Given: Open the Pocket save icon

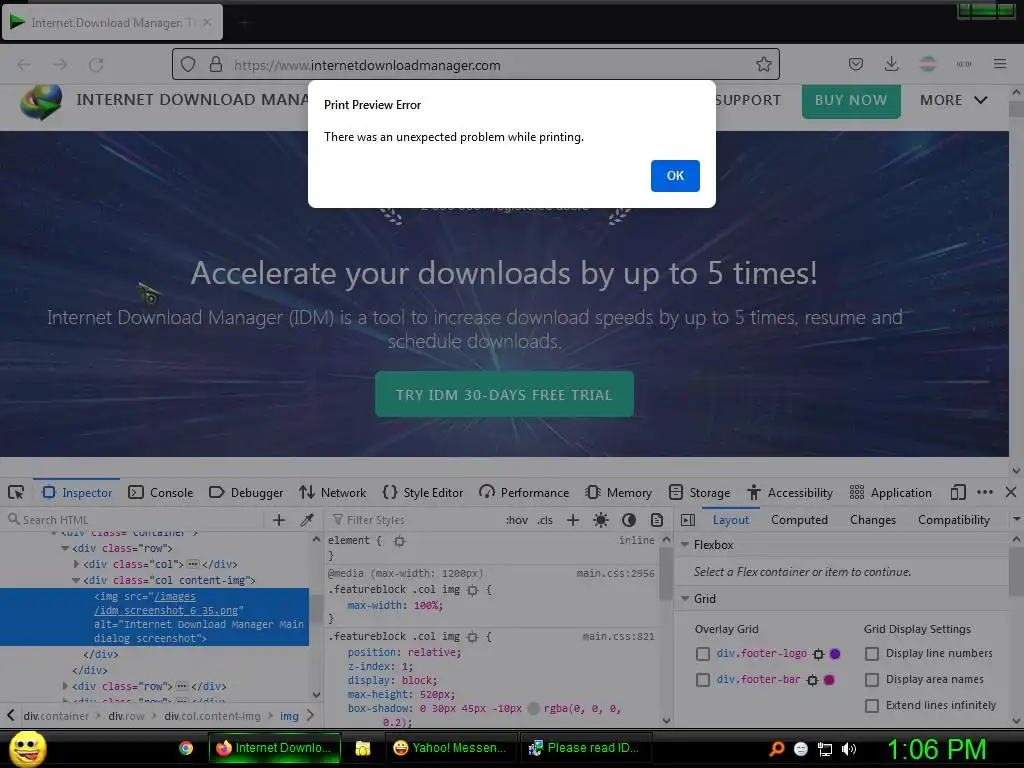Looking at the screenshot, I should pos(856,64).
